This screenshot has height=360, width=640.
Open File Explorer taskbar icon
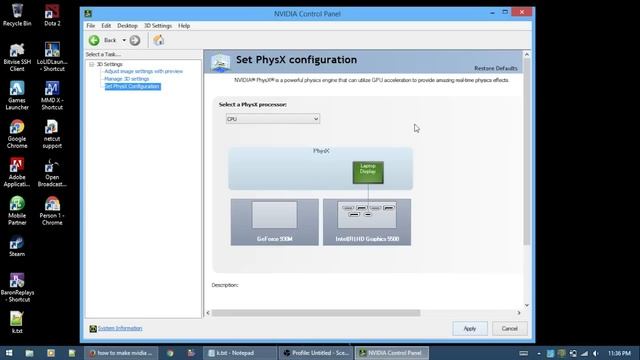click(29, 353)
